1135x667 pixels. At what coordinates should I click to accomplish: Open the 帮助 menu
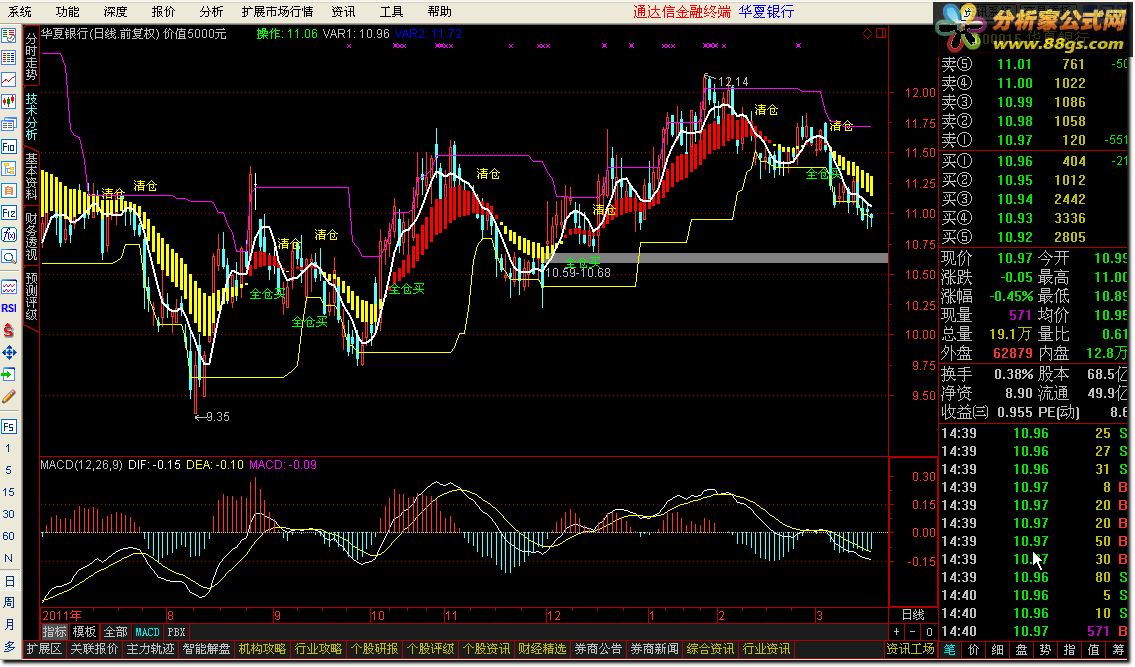[x=439, y=12]
